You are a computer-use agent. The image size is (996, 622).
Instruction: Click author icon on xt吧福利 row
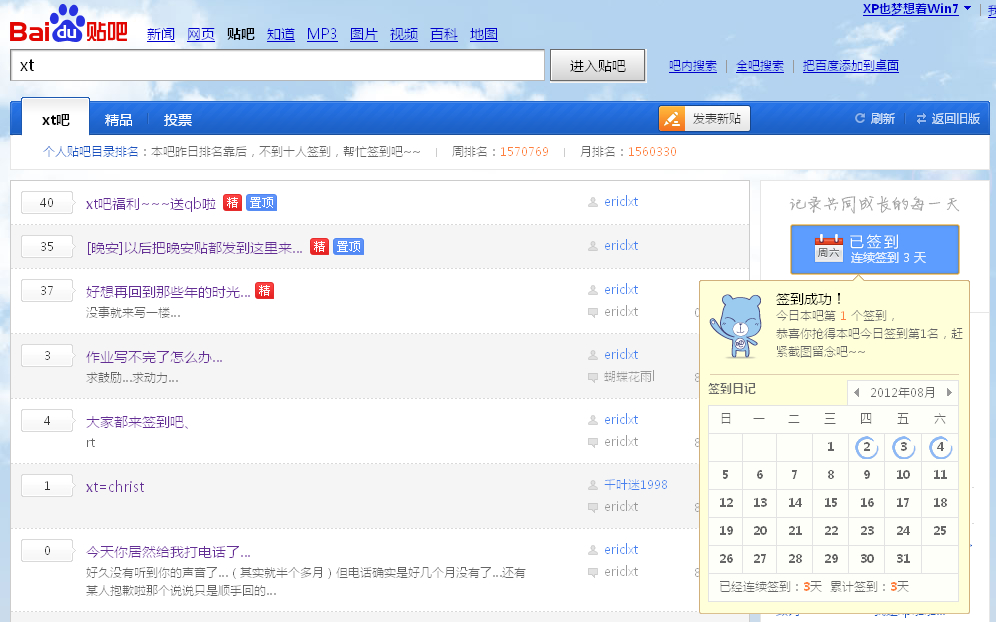click(x=593, y=202)
